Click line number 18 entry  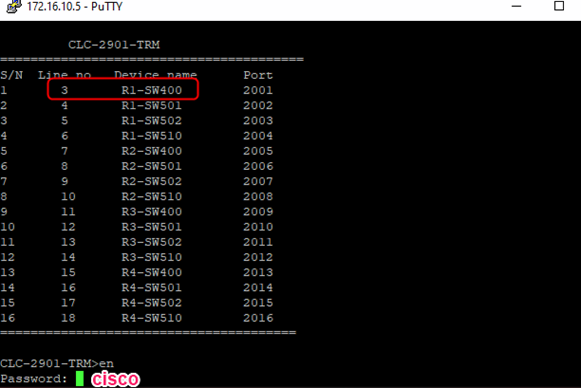tap(68, 318)
